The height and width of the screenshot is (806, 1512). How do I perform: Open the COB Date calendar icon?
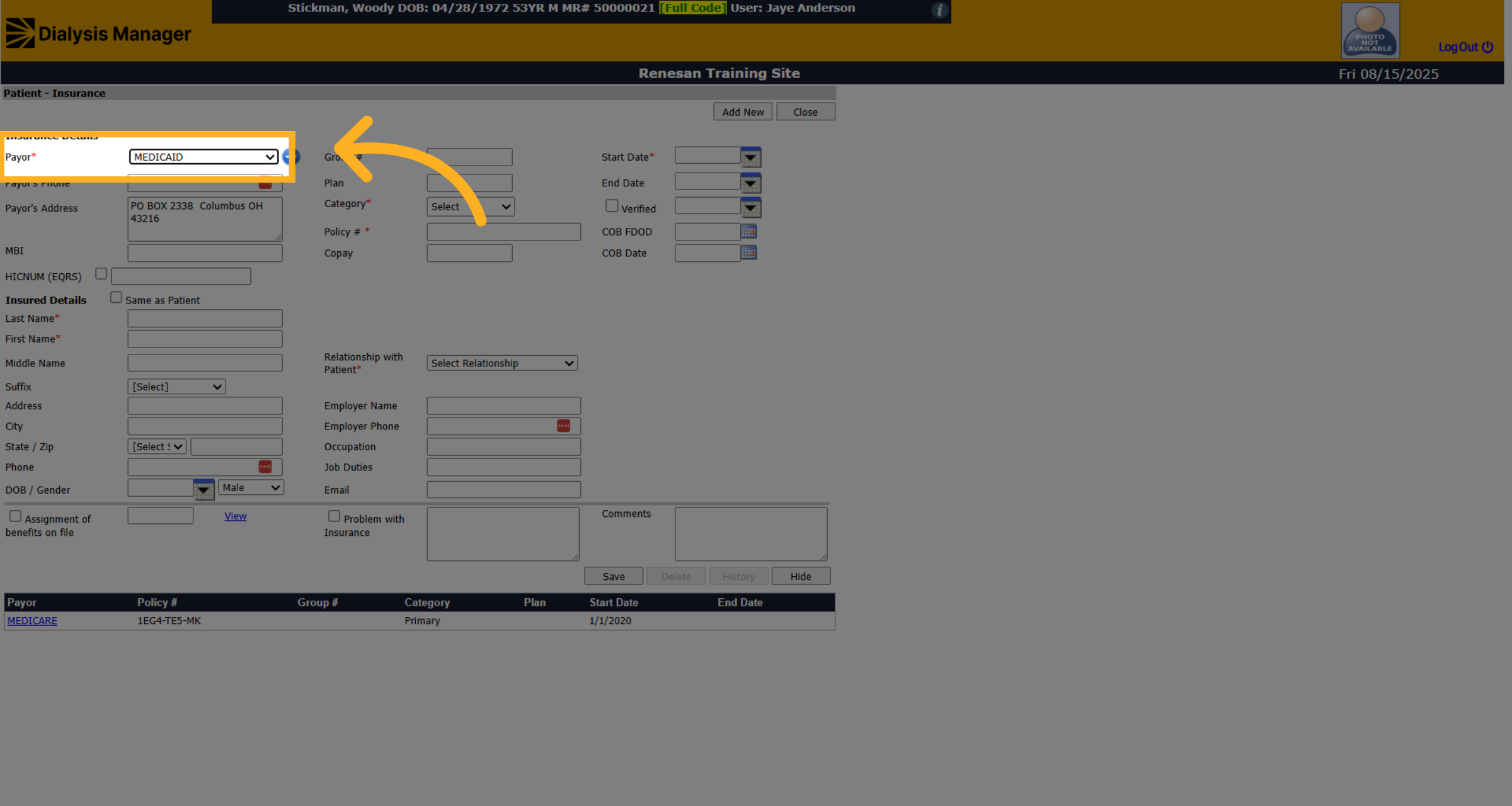point(748,253)
